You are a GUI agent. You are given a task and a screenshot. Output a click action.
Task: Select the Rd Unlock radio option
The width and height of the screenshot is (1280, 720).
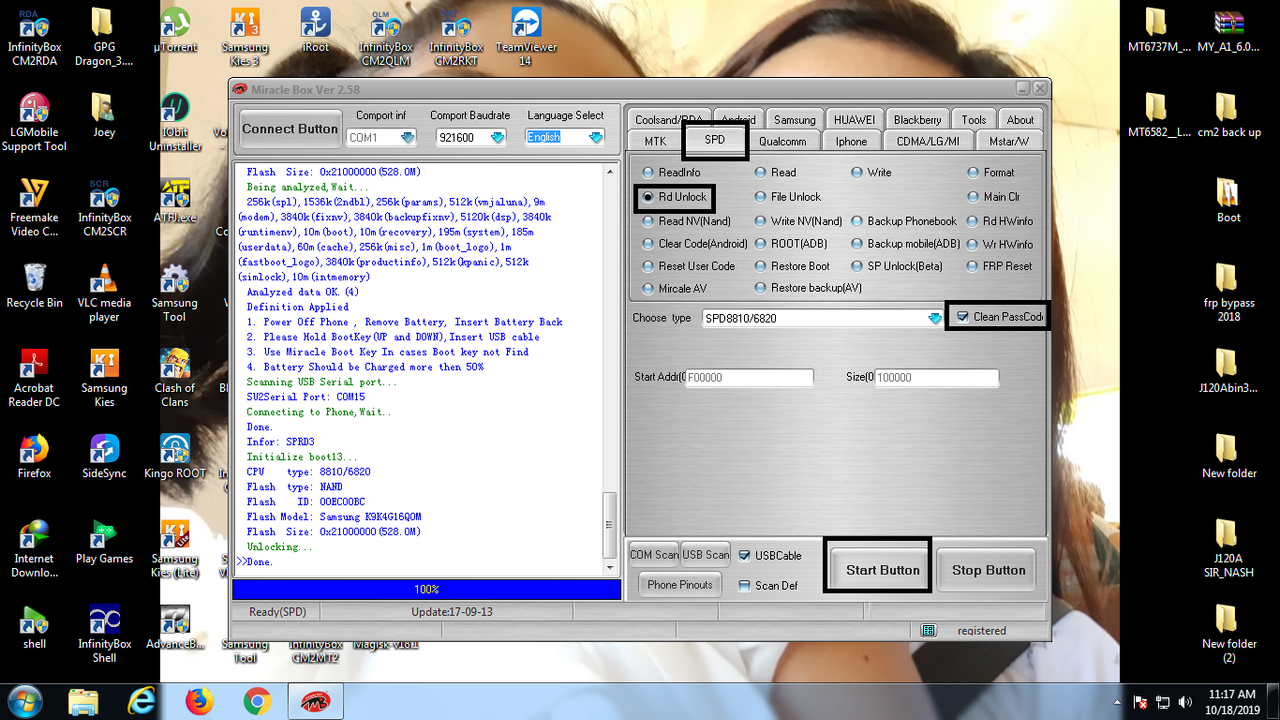[674, 197]
